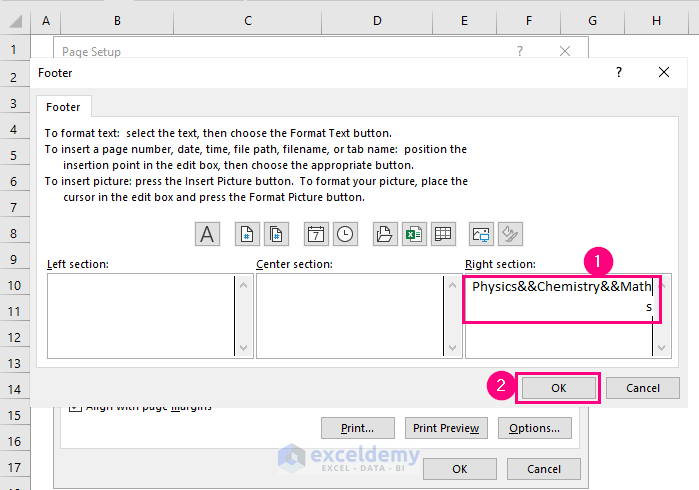Image resolution: width=699 pixels, height=490 pixels.
Task: Select Format Picture icon
Action: tap(510, 234)
